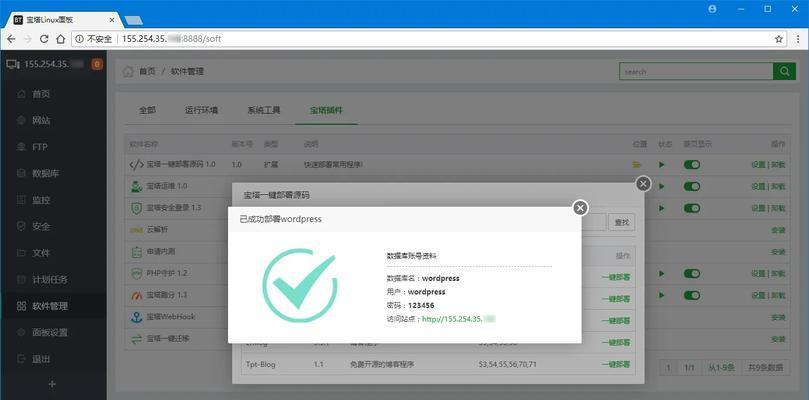Click 设置 for PHP守护 1.2 row

[758, 273]
